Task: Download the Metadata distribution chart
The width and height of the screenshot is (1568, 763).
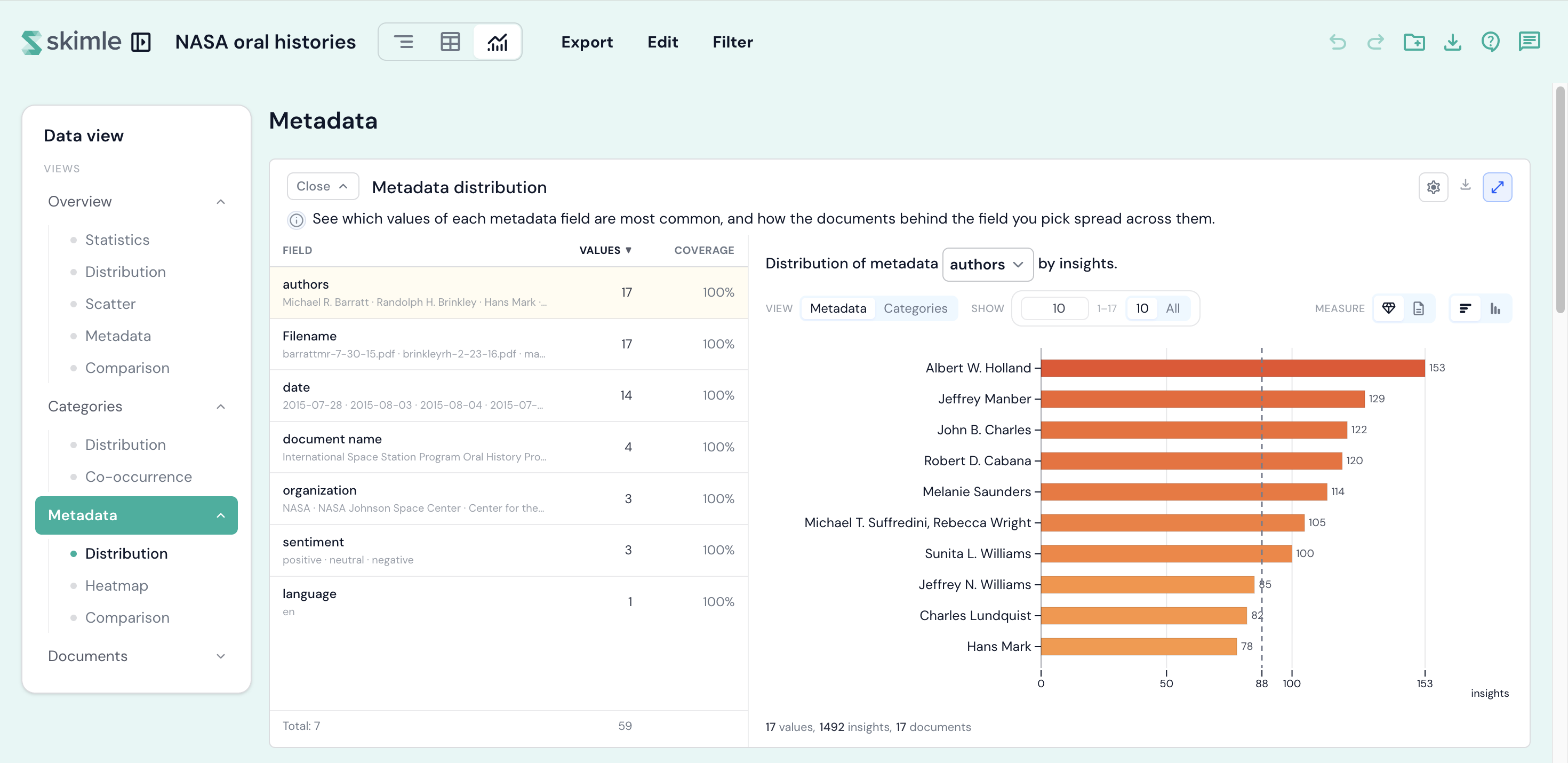Action: point(1466,185)
